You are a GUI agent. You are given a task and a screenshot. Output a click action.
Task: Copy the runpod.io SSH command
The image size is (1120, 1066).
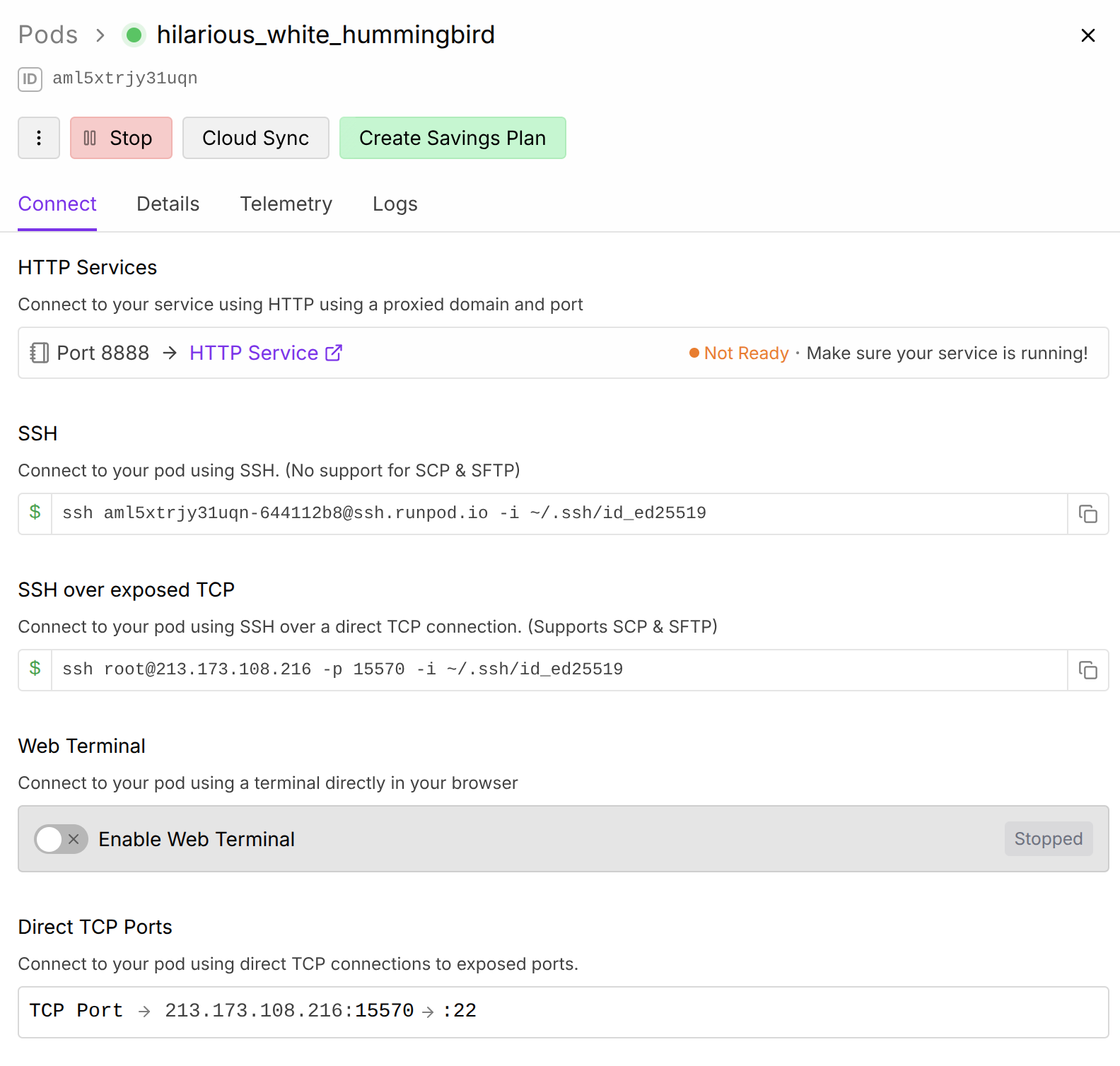tap(1087, 514)
